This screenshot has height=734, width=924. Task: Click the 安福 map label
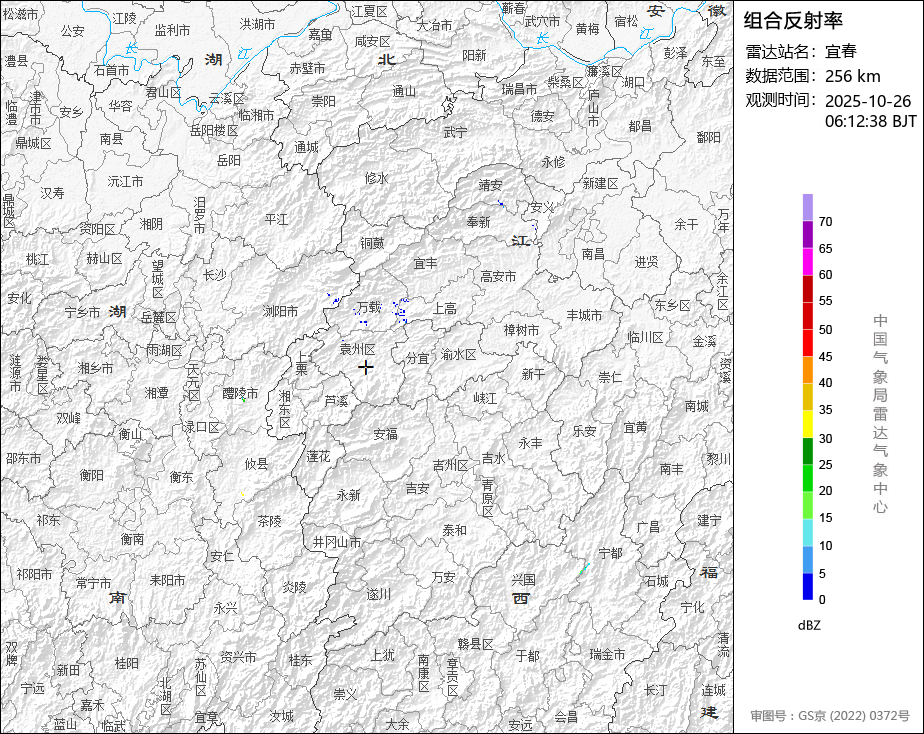click(385, 434)
